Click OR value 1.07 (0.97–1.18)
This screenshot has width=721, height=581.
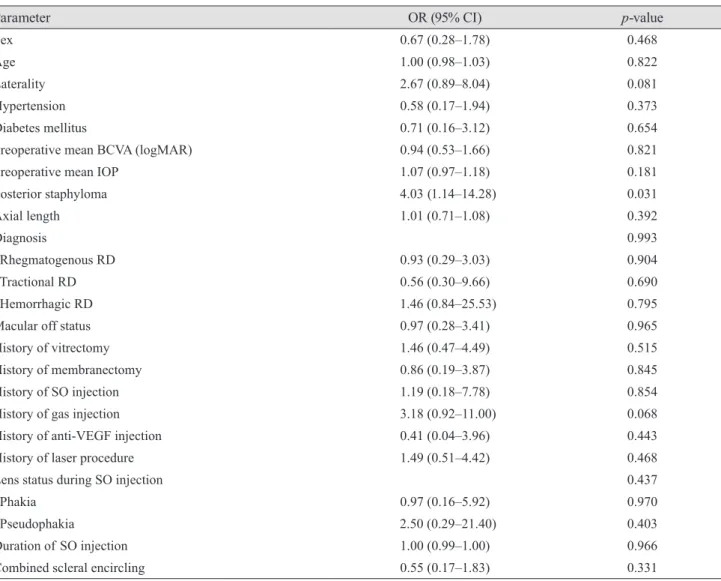tap(445, 172)
